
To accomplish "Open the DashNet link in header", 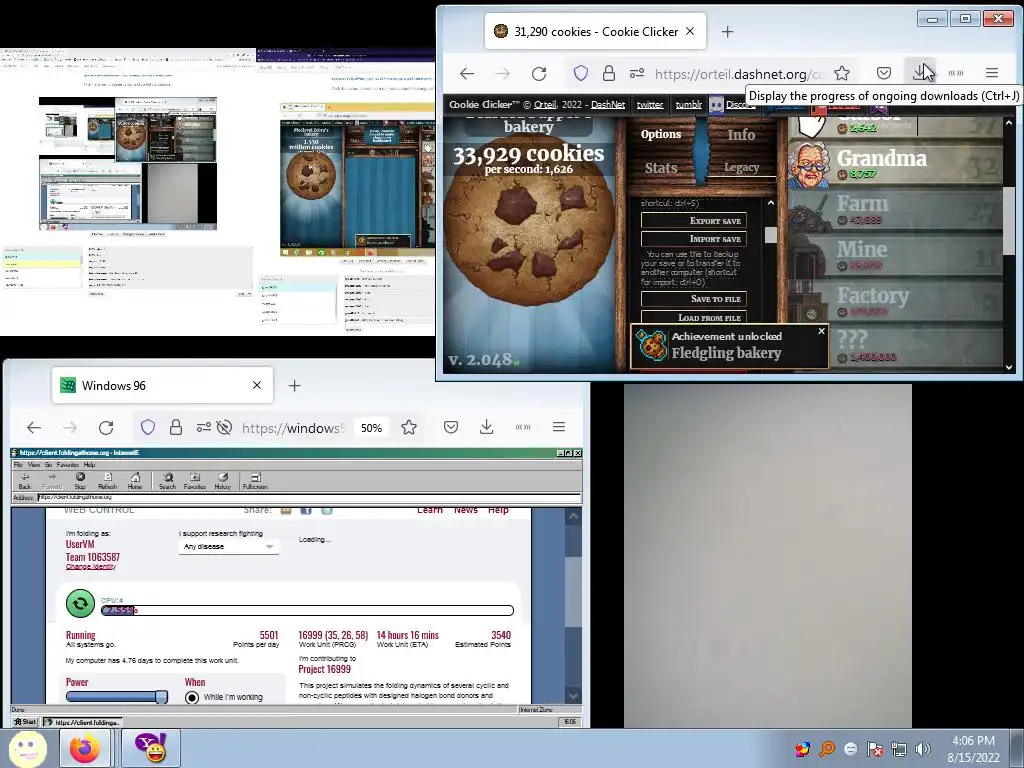I will click(x=607, y=104).
